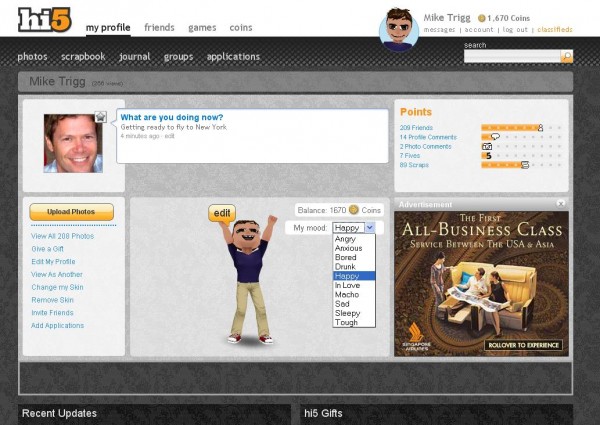Click the coin icon in the Balance box
The image size is (600, 425).
[x=353, y=210]
